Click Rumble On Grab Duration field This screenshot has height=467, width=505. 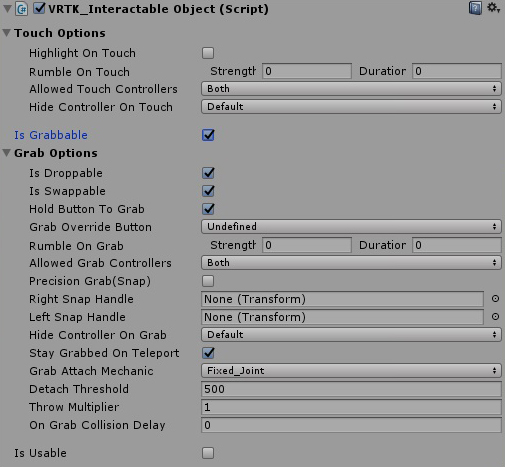[x=457, y=245]
